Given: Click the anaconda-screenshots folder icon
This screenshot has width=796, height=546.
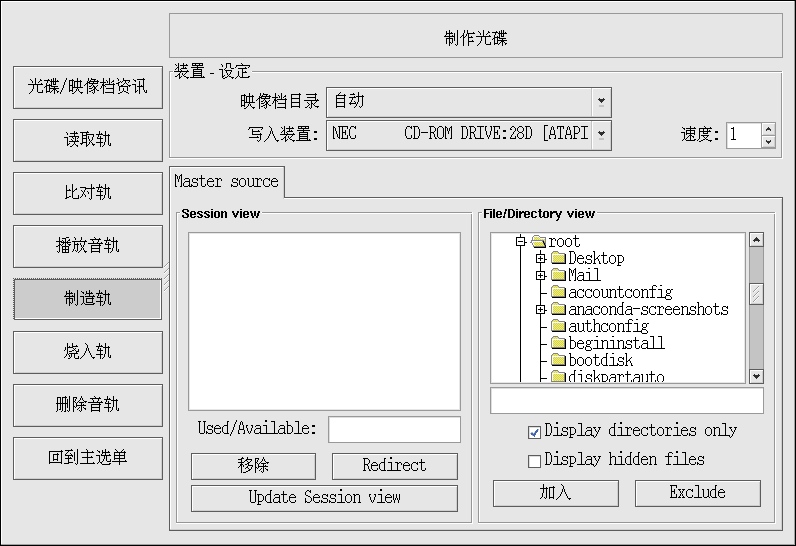Looking at the screenshot, I should [x=558, y=309].
